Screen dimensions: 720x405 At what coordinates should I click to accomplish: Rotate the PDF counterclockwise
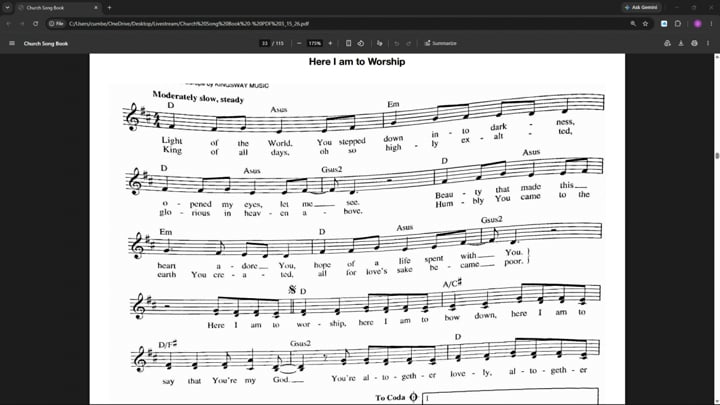click(361, 43)
